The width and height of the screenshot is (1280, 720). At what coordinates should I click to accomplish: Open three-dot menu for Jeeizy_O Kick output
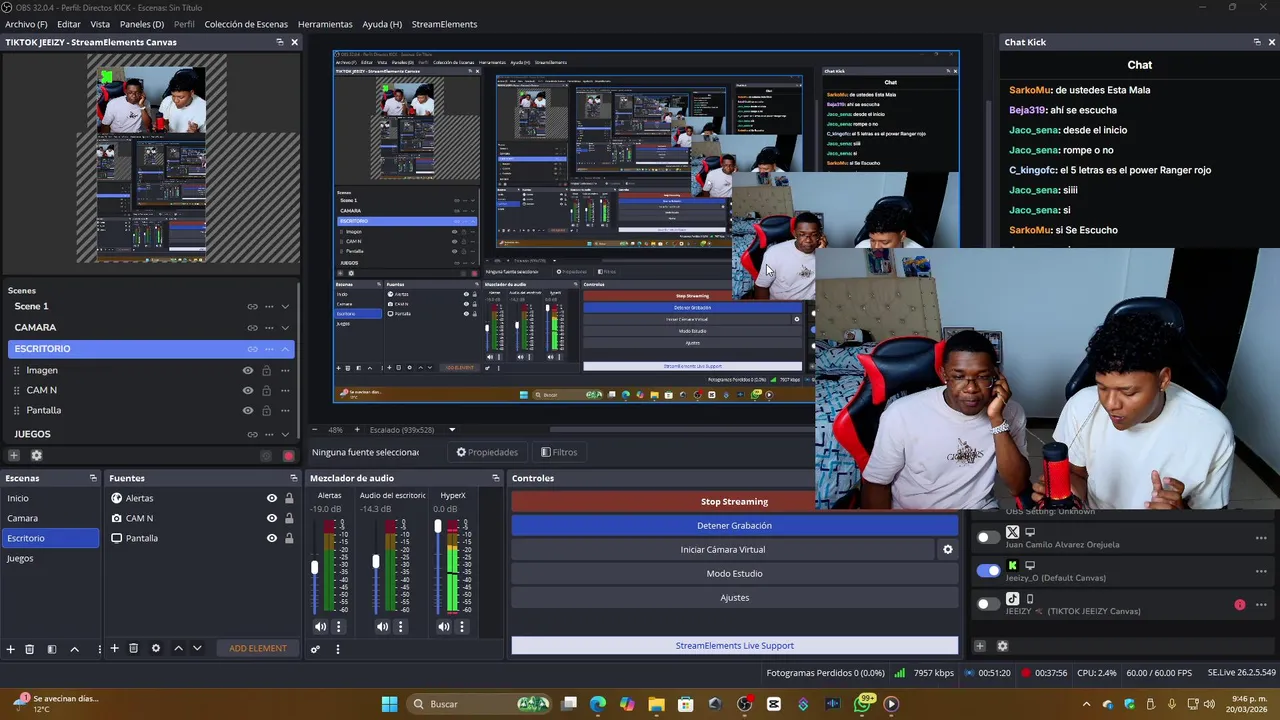click(1261, 573)
